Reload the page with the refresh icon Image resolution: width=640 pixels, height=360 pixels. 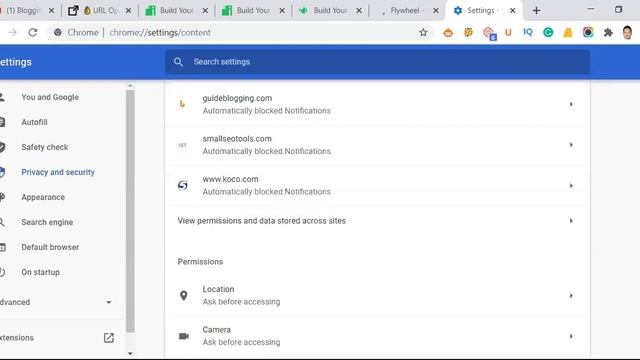tap(33, 32)
